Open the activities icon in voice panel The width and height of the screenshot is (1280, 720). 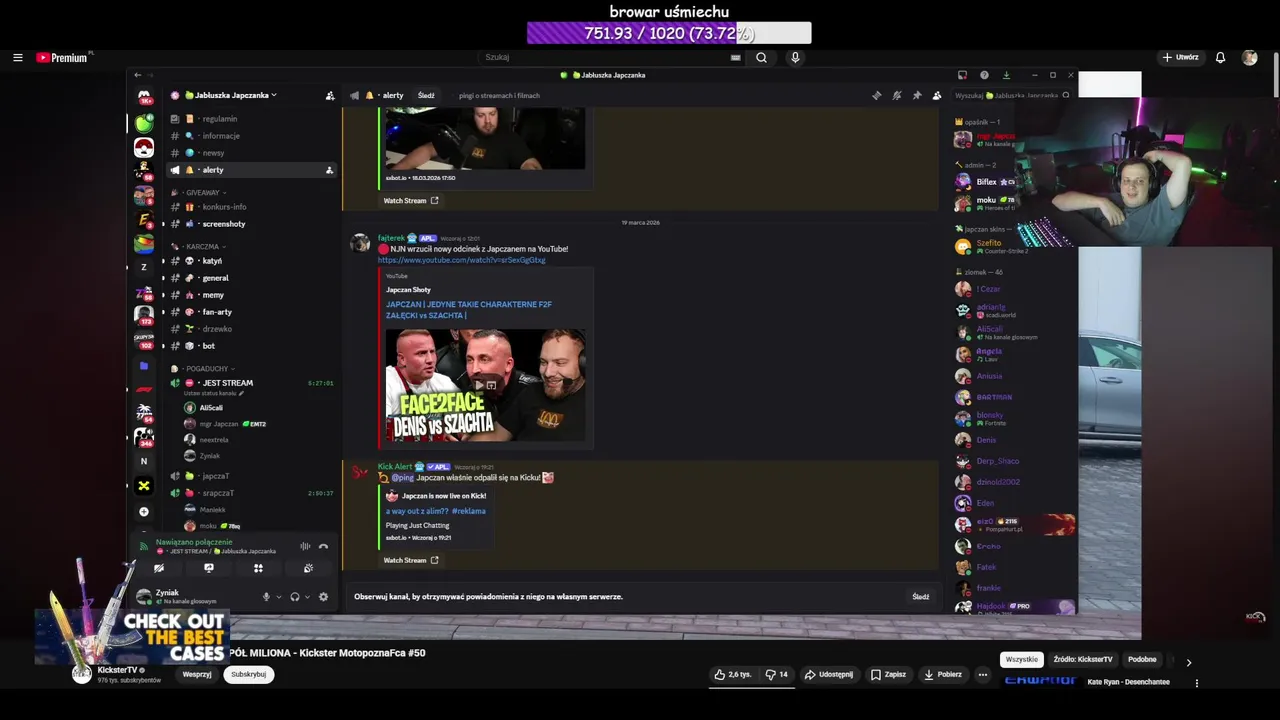[258, 568]
